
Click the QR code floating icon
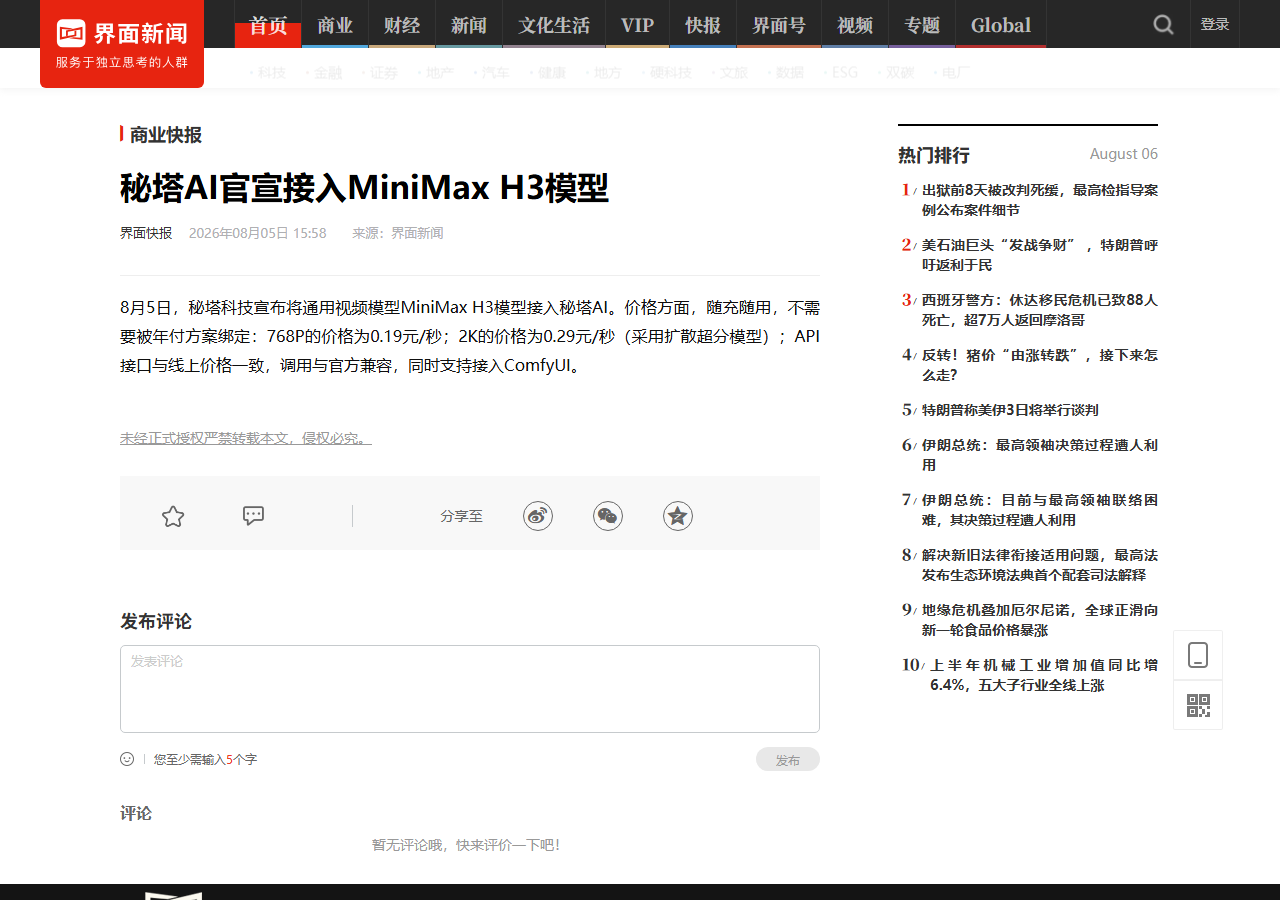[1198, 705]
